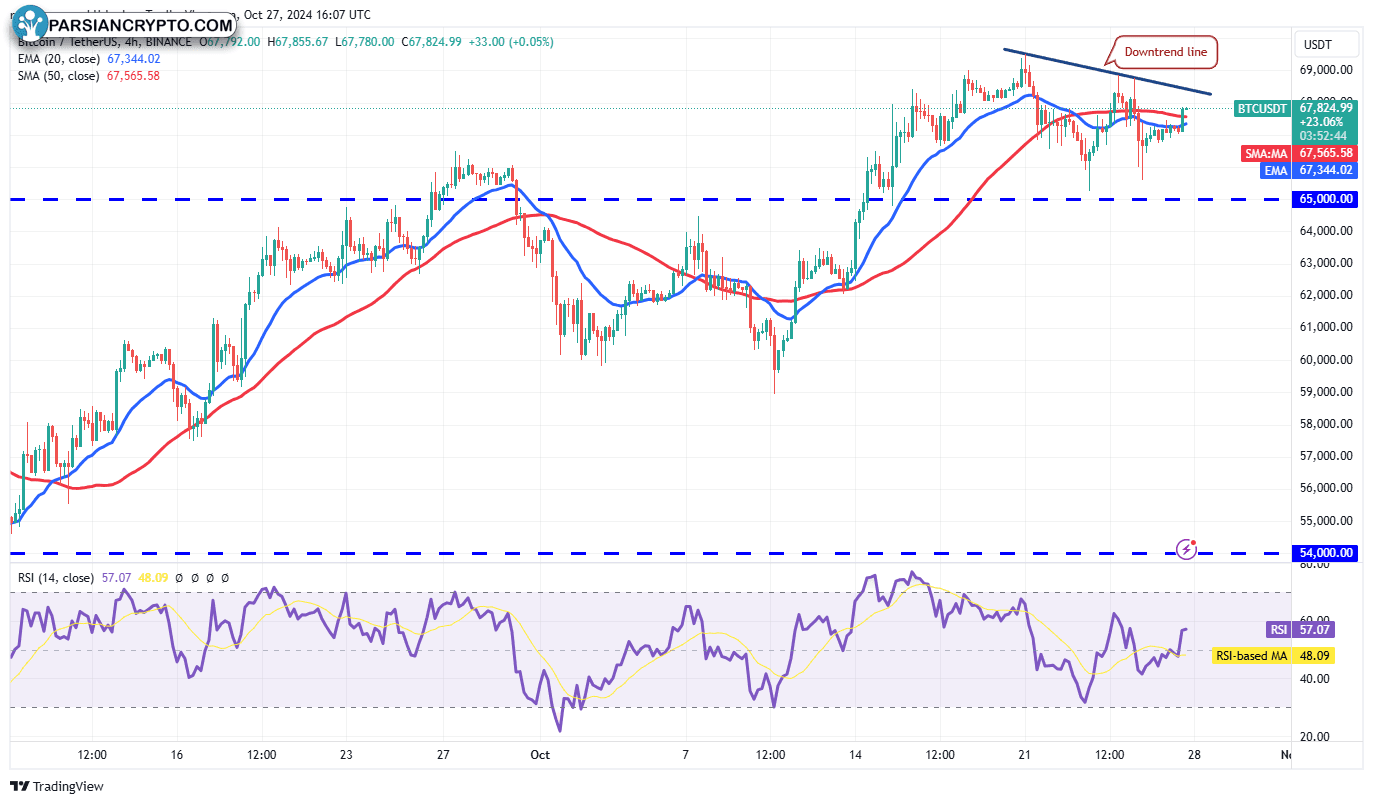Click the 14 date label on time axis

[855, 755]
